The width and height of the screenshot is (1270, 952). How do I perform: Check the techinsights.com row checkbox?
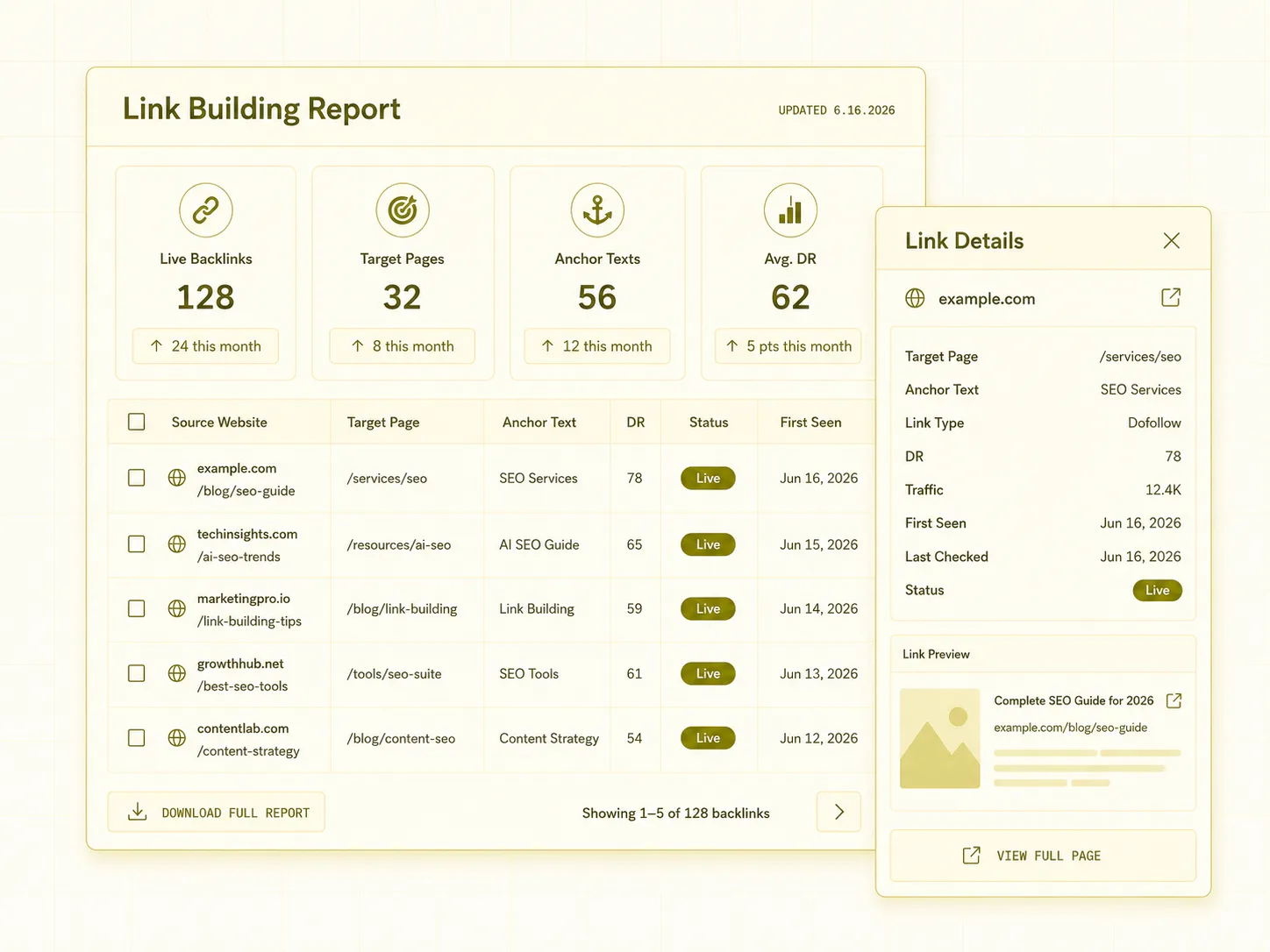137,544
